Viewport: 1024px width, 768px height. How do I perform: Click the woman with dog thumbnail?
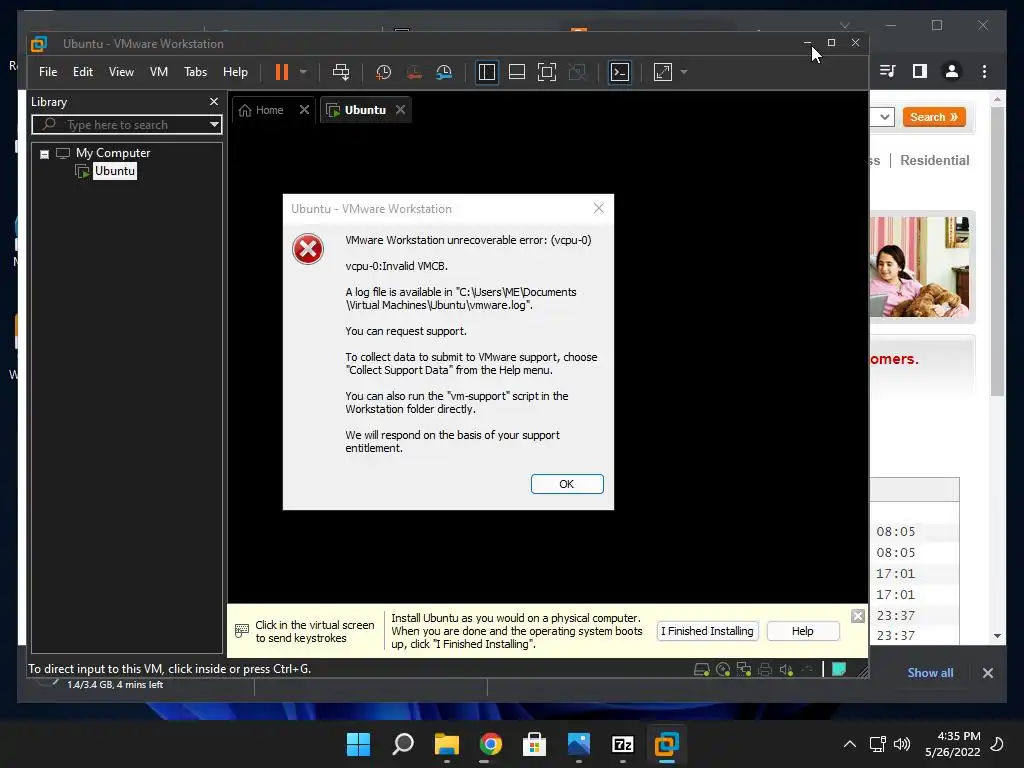920,266
